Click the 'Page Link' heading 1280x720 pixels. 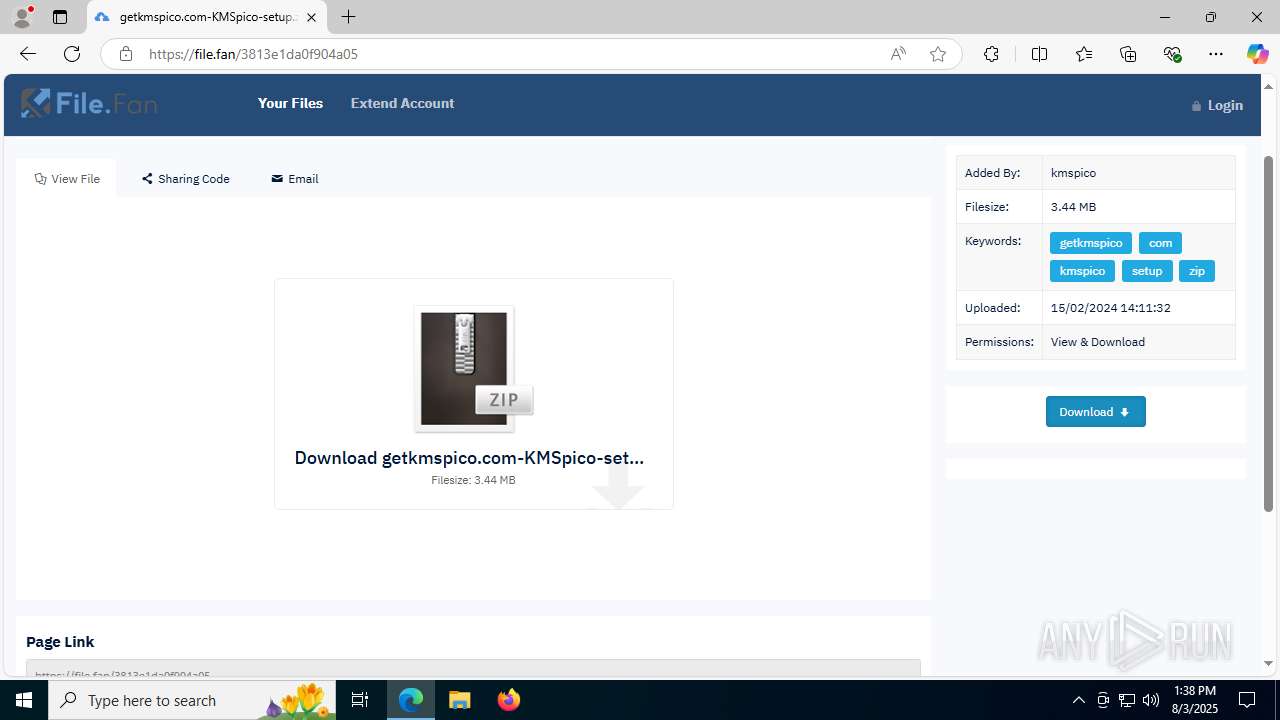[60, 642]
